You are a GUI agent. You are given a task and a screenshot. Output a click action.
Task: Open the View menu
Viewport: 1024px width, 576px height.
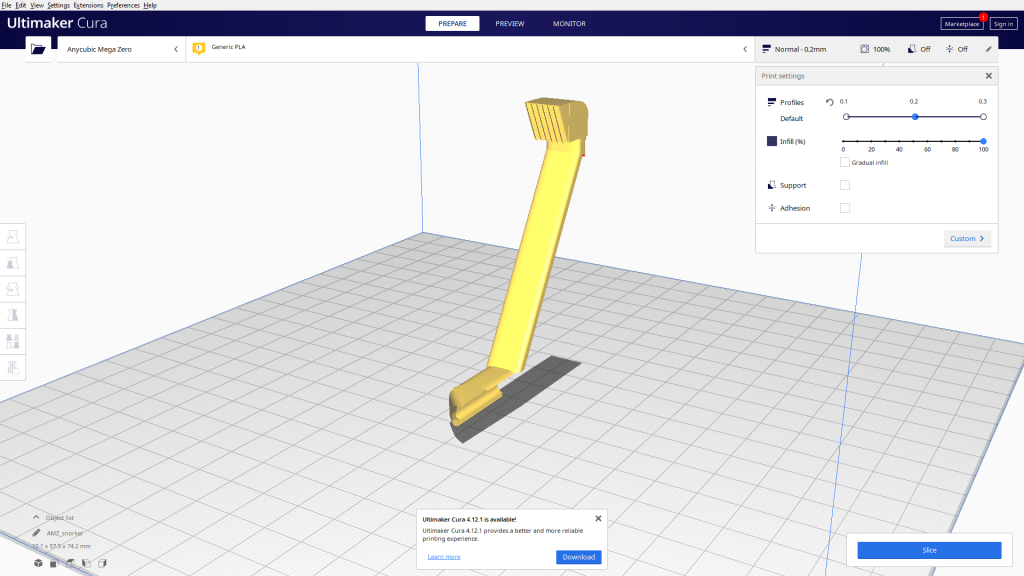tap(37, 5)
